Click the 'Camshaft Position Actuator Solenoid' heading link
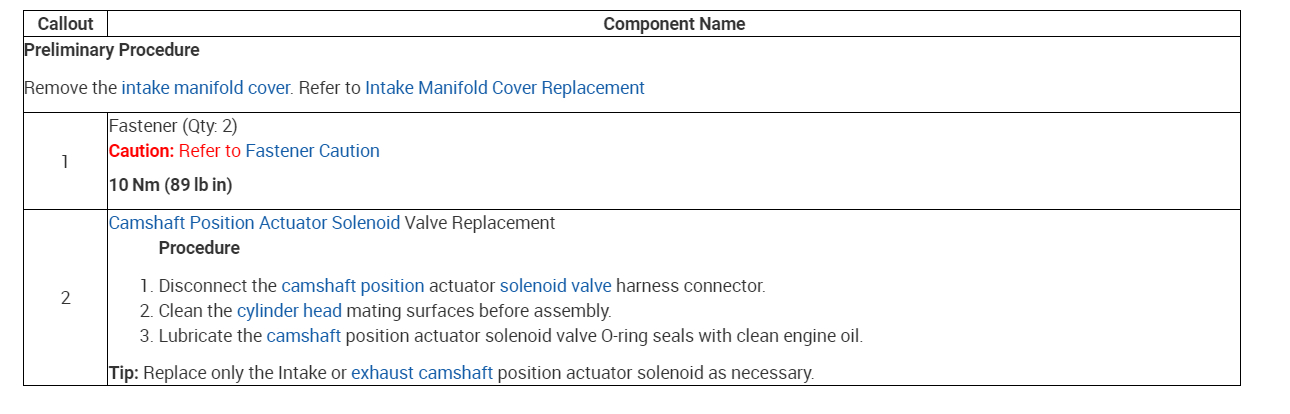 click(254, 223)
